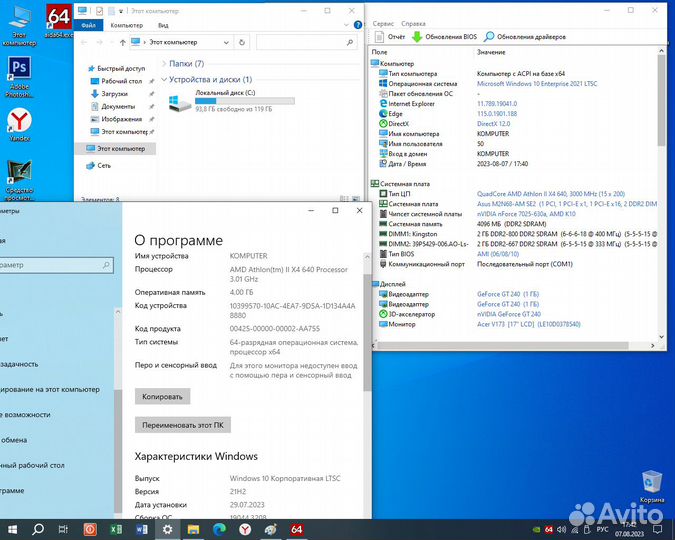Open AIDA64 Справка menu
The image size is (675, 540).
pyautogui.click(x=413, y=24)
